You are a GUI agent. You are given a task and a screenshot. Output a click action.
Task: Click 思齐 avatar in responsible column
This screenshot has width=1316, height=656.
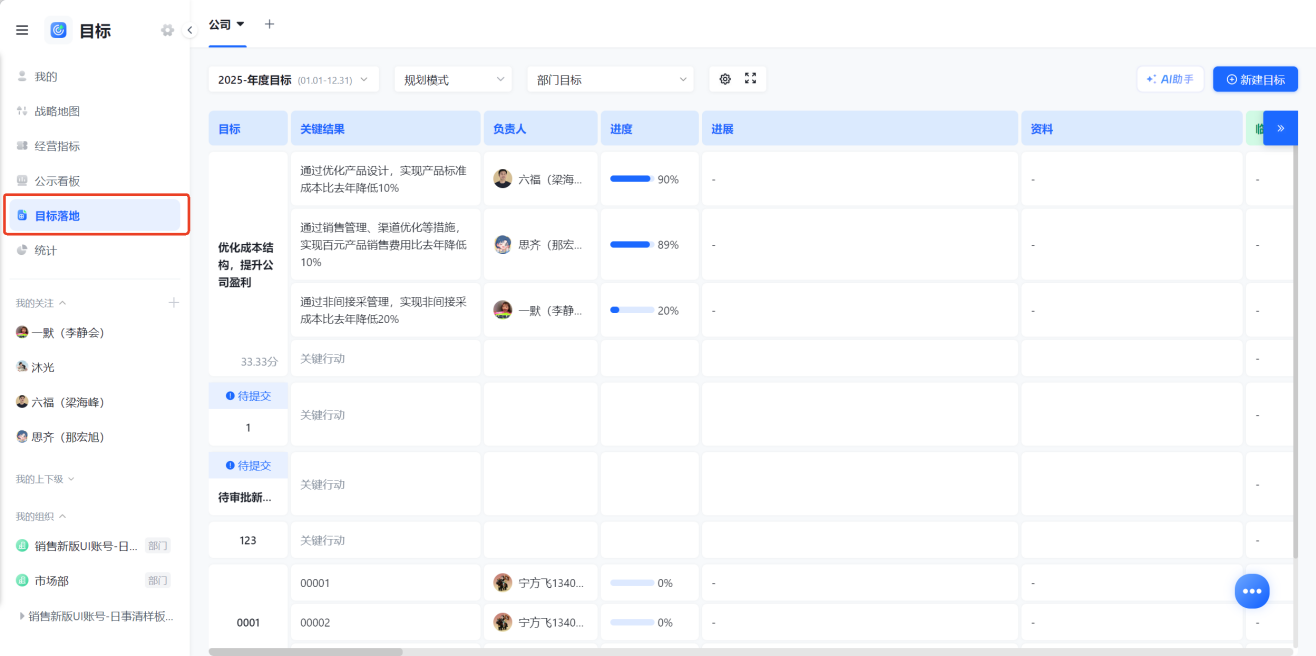(x=503, y=244)
